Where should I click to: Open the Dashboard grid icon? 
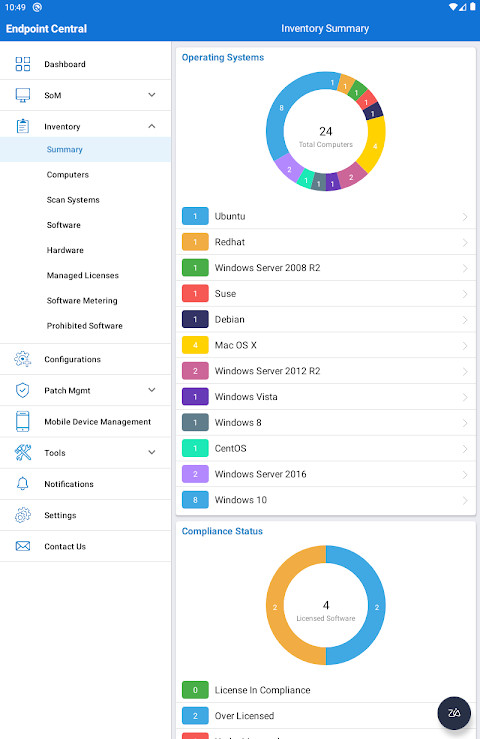pos(23,64)
